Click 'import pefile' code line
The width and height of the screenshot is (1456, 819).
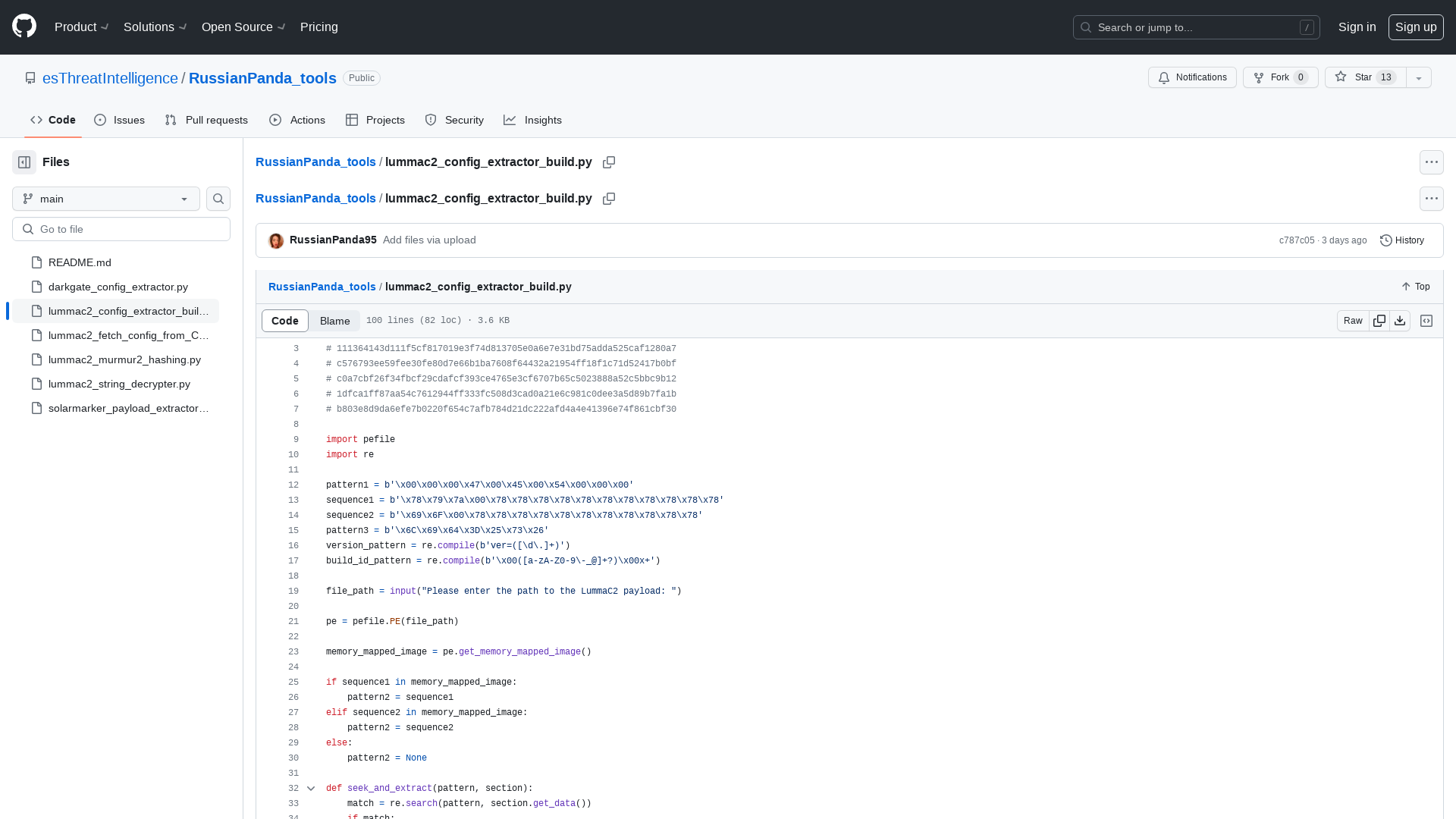pos(360,440)
